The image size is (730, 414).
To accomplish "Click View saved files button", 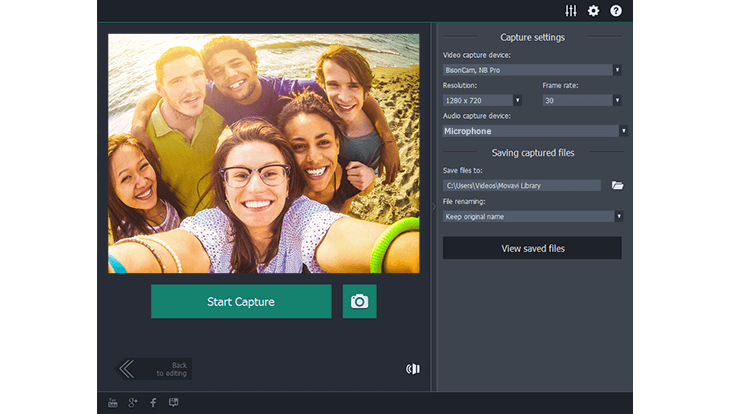I will coord(532,248).
